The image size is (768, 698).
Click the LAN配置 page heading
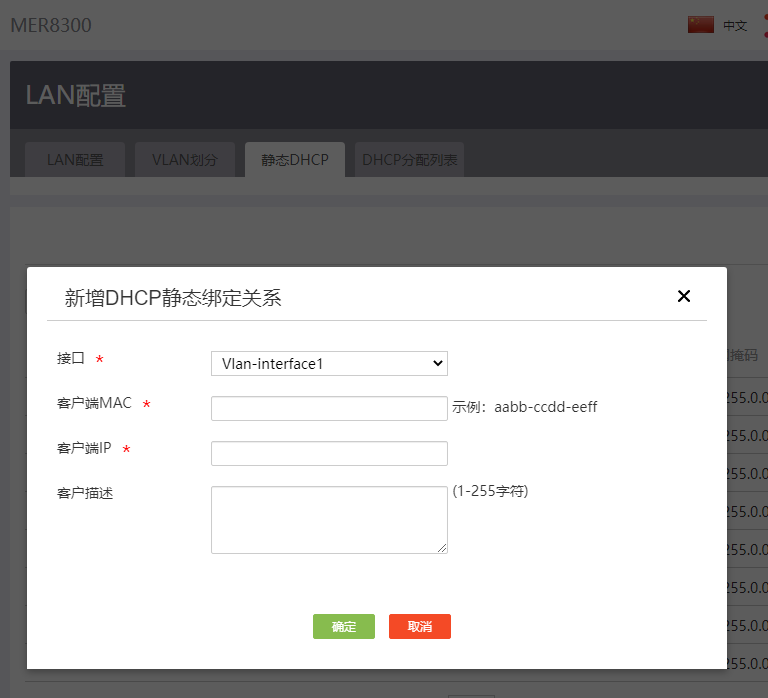coord(76,96)
